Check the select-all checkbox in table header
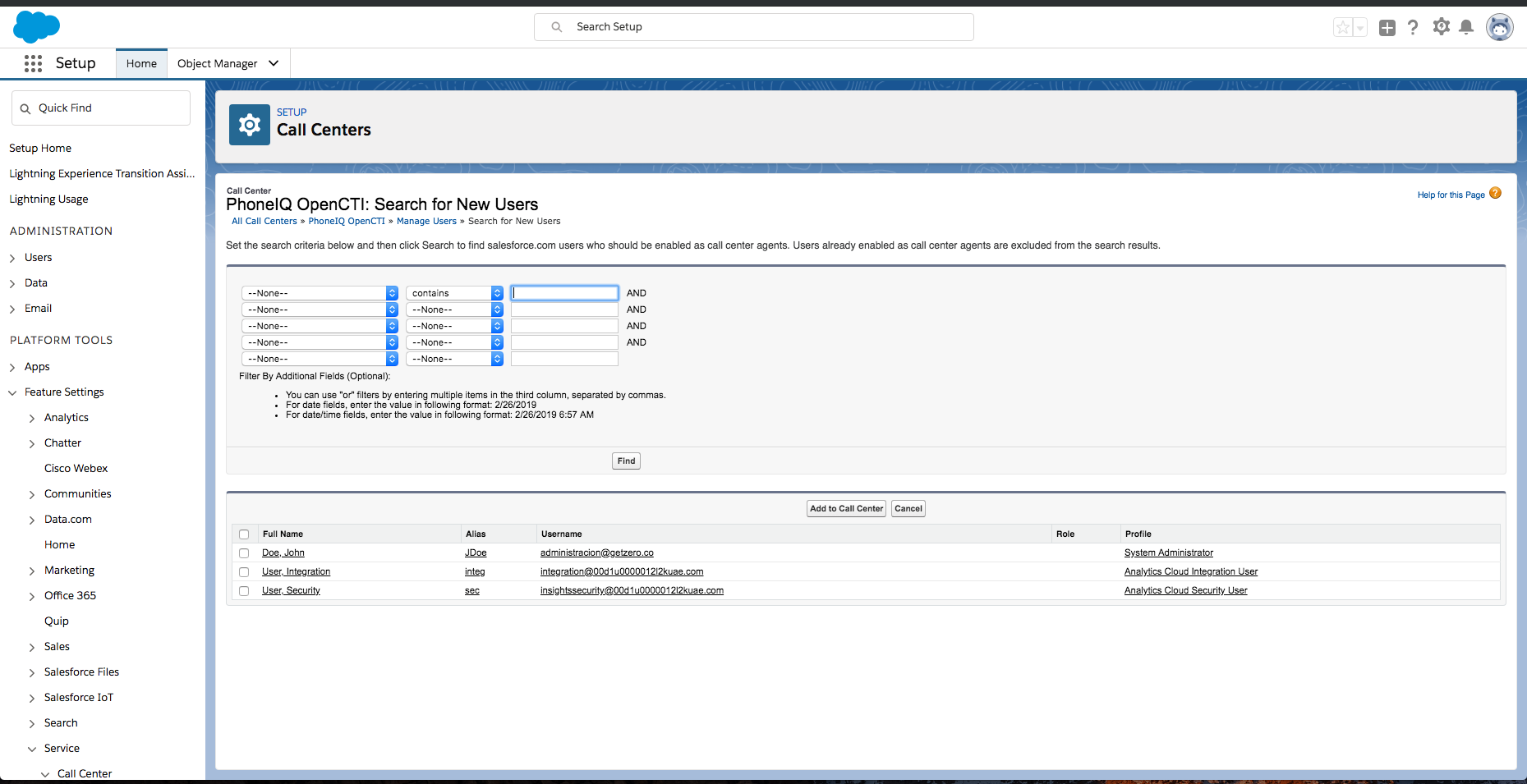Image resolution: width=1527 pixels, height=784 pixels. tap(244, 534)
